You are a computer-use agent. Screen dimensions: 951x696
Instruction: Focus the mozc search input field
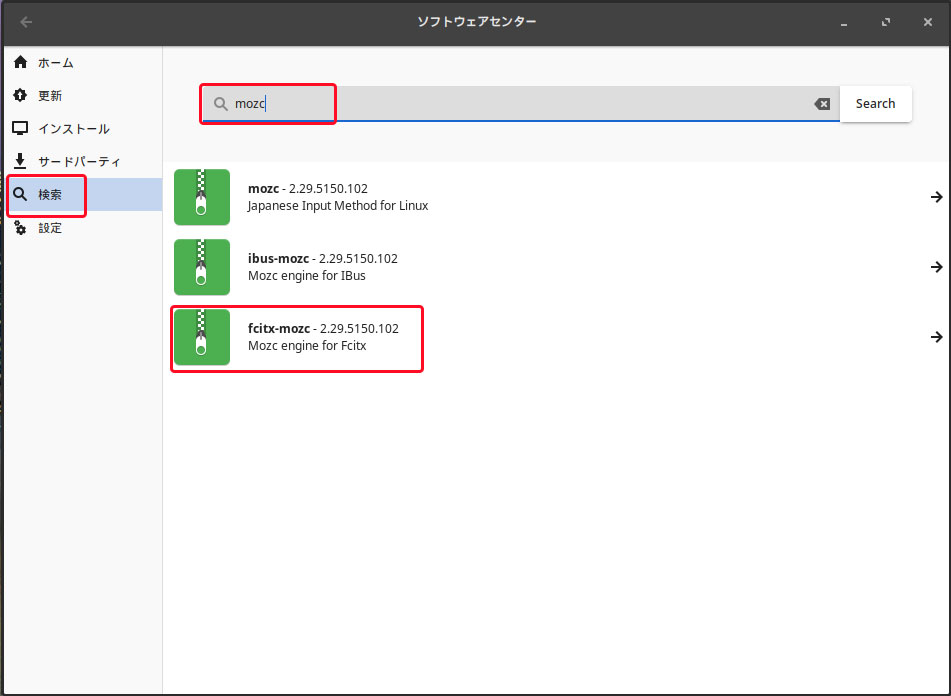pyautogui.click(x=520, y=104)
